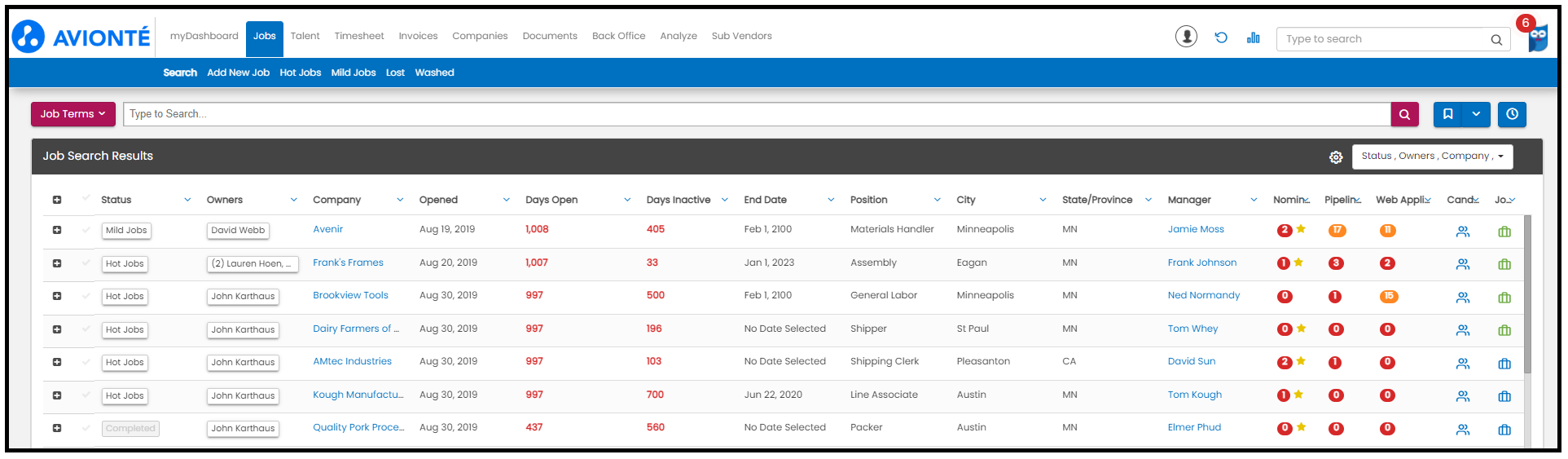The width and height of the screenshot is (1568, 459).
Task: Click the Avionté logo
Action: [x=81, y=37]
